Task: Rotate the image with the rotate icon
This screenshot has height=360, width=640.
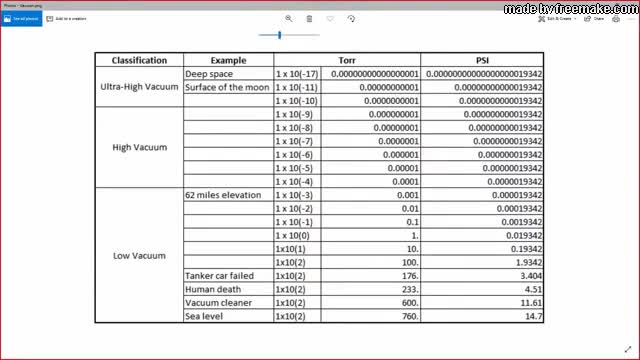Action: pyautogui.click(x=351, y=19)
